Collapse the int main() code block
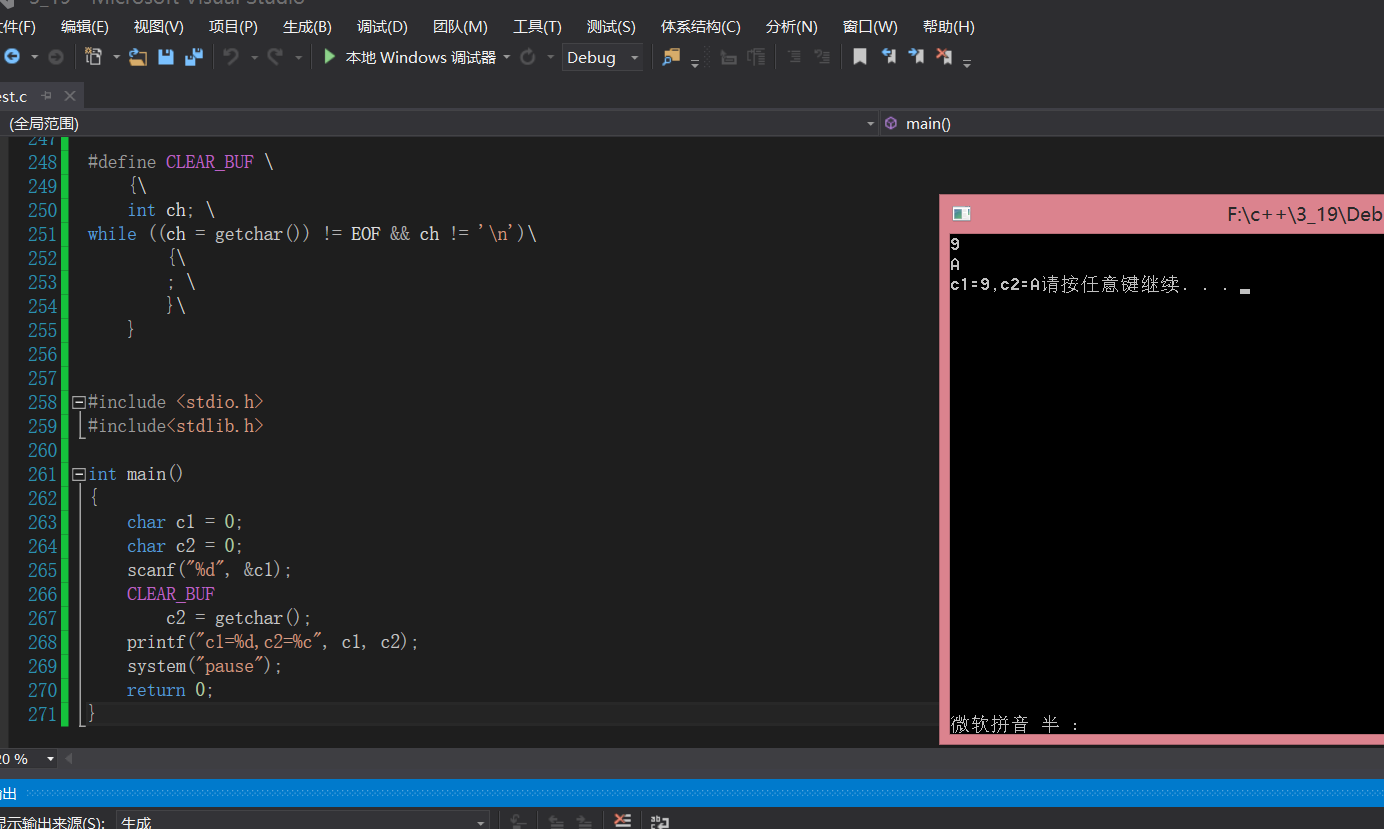This screenshot has height=829, width=1384. pyautogui.click(x=79, y=474)
